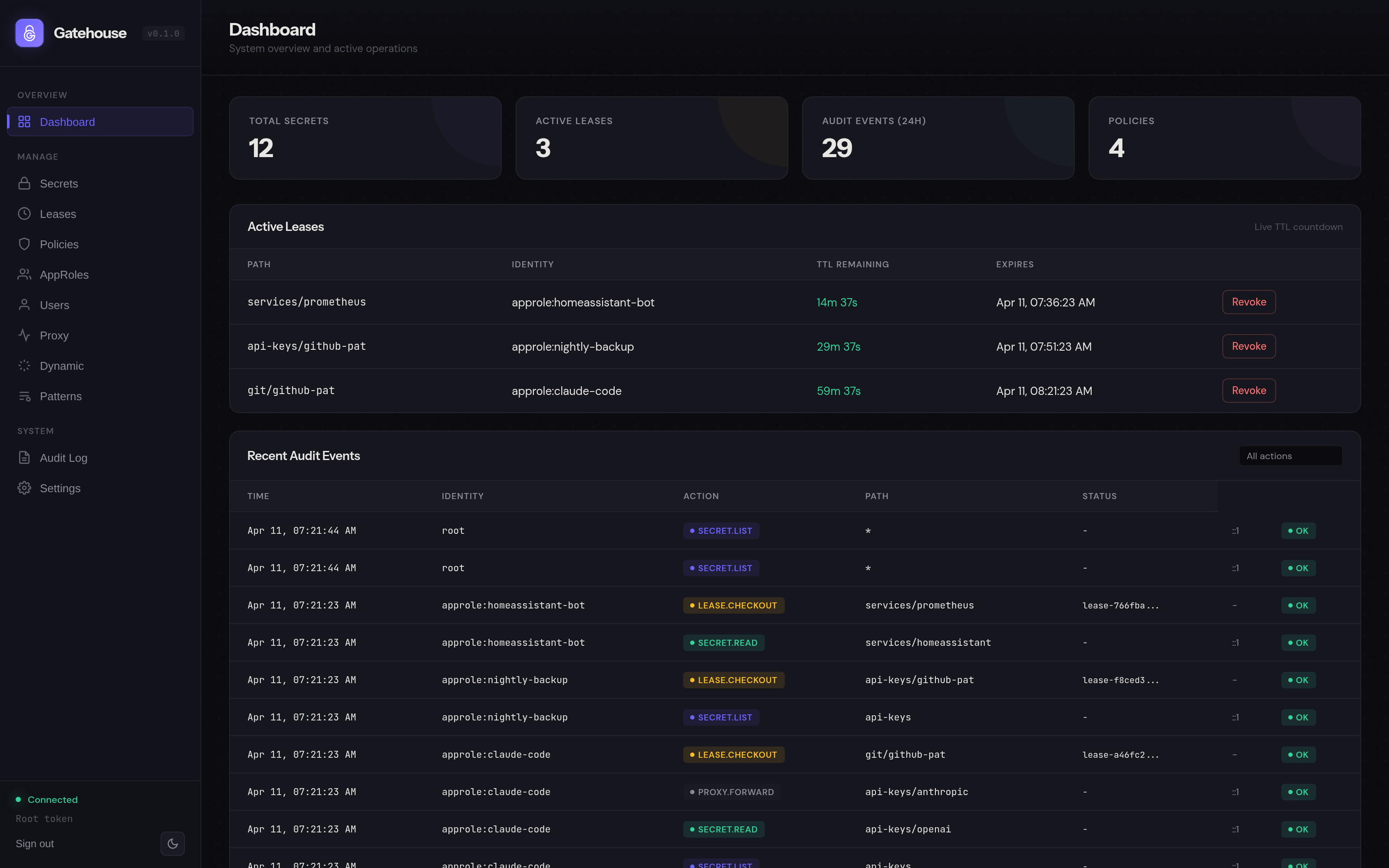
Task: Click the Active Leases stat card
Action: pyautogui.click(x=652, y=138)
